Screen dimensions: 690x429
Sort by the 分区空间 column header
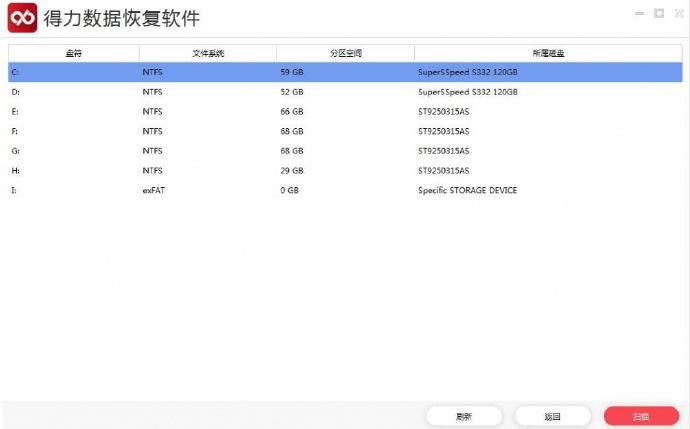click(346, 53)
